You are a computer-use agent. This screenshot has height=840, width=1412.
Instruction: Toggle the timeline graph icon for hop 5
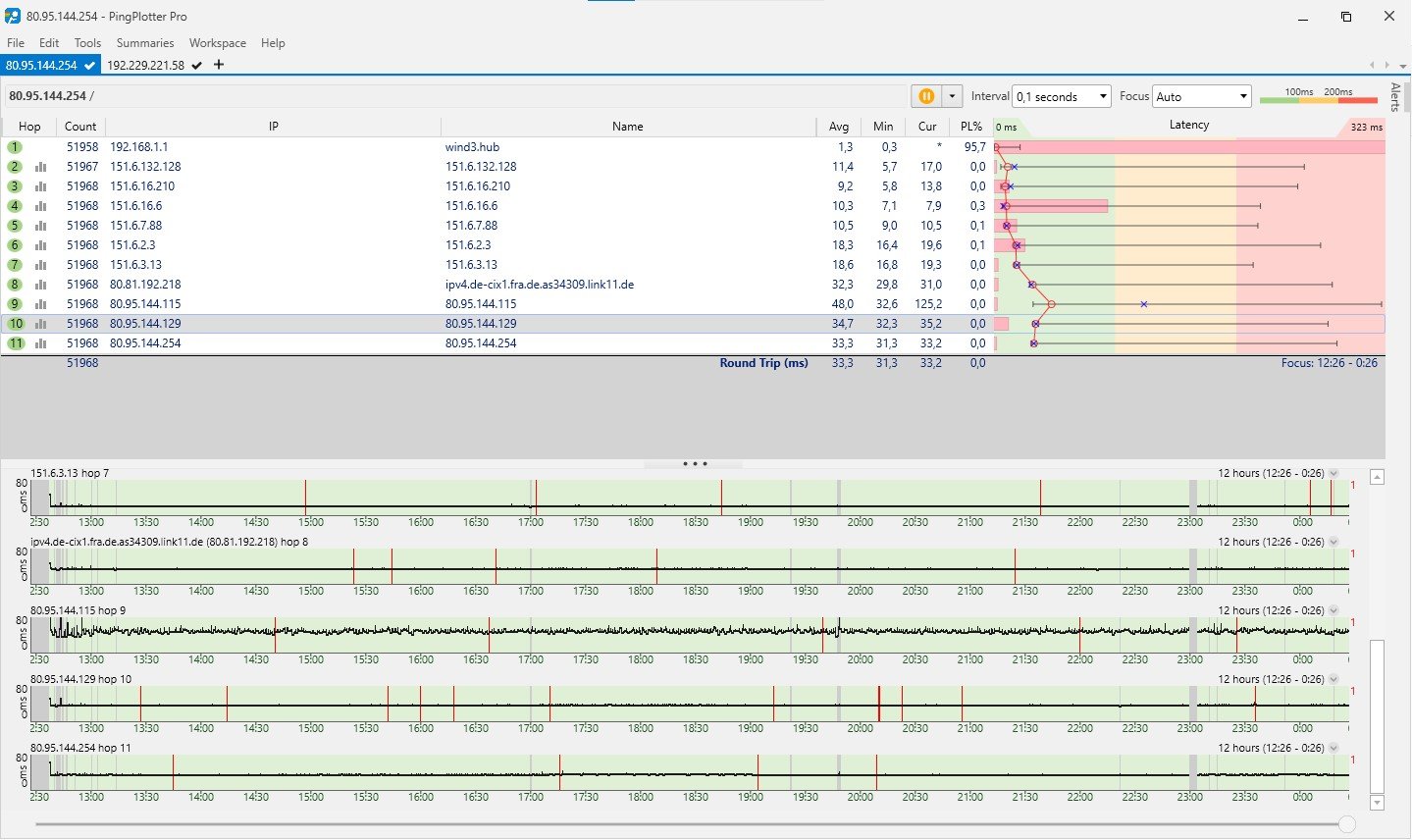pyautogui.click(x=41, y=226)
